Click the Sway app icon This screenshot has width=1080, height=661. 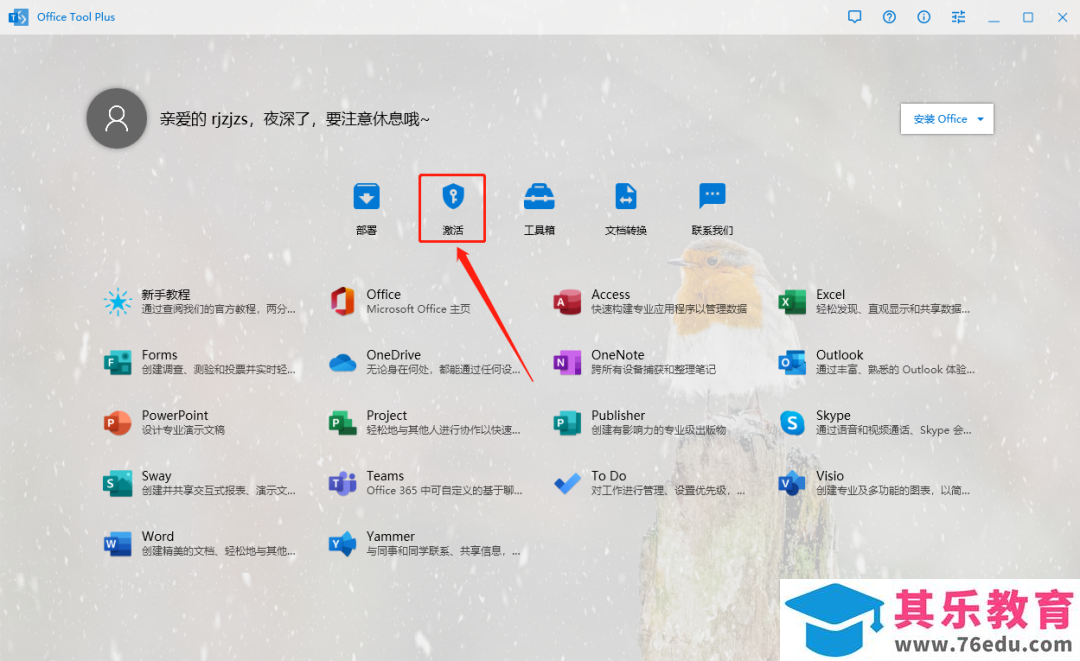(118, 483)
